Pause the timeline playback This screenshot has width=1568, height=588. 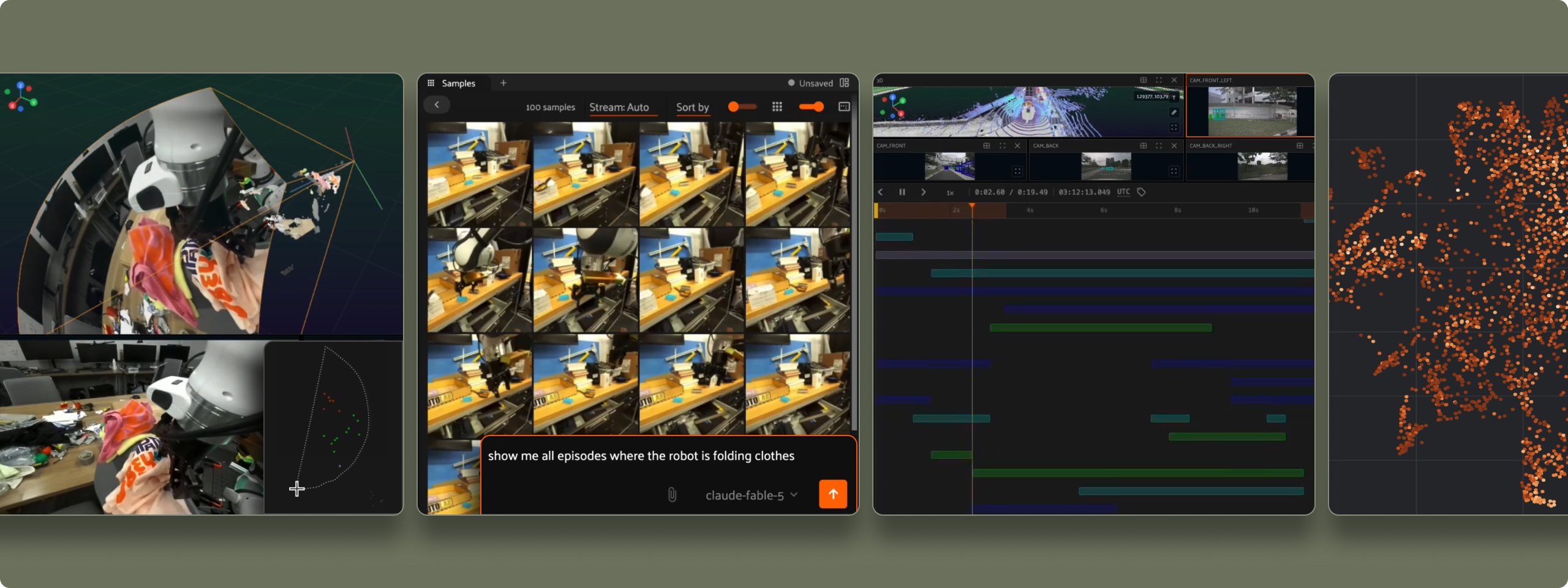(x=902, y=192)
